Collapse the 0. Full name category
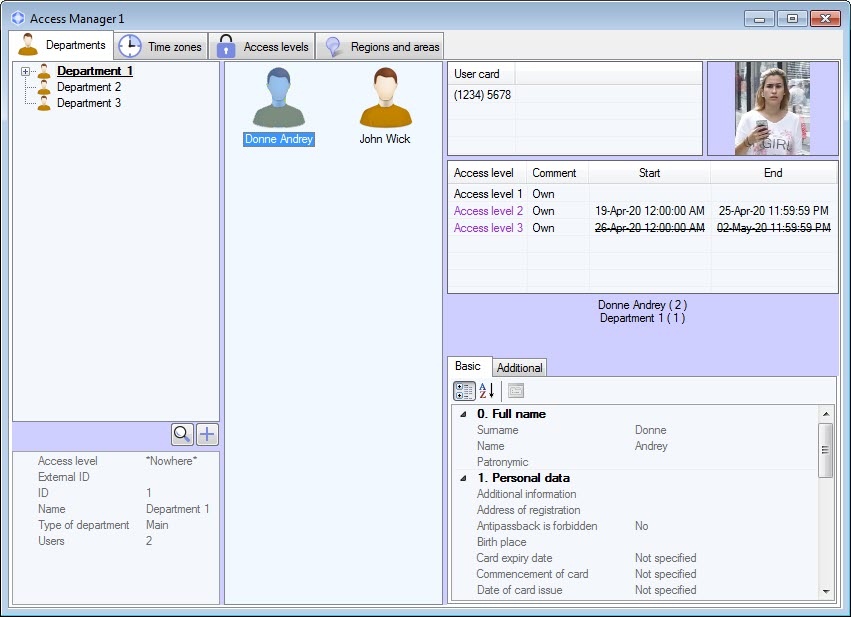 click(x=463, y=414)
